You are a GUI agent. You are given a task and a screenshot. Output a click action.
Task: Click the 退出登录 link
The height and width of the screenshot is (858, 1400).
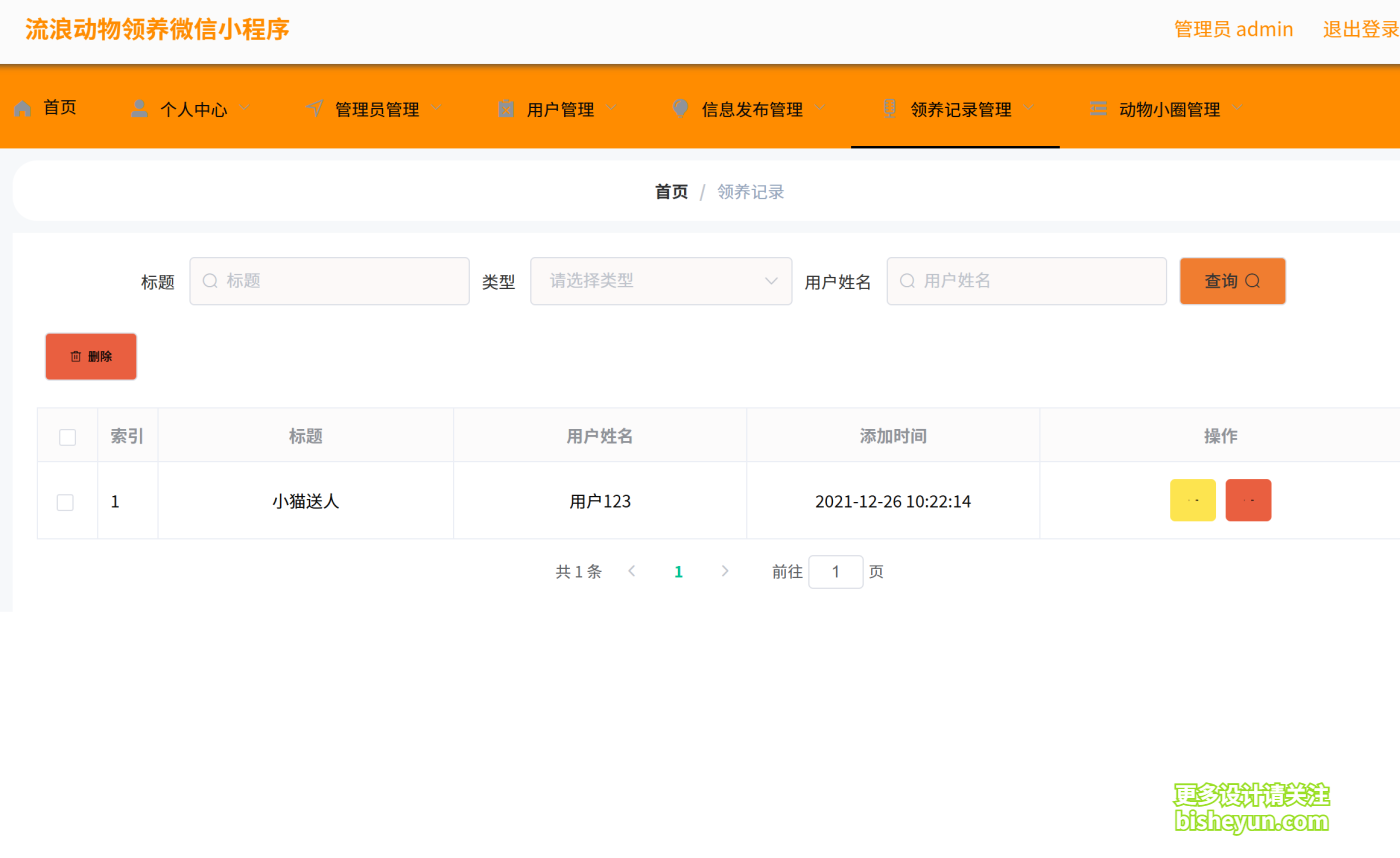[x=1362, y=29]
